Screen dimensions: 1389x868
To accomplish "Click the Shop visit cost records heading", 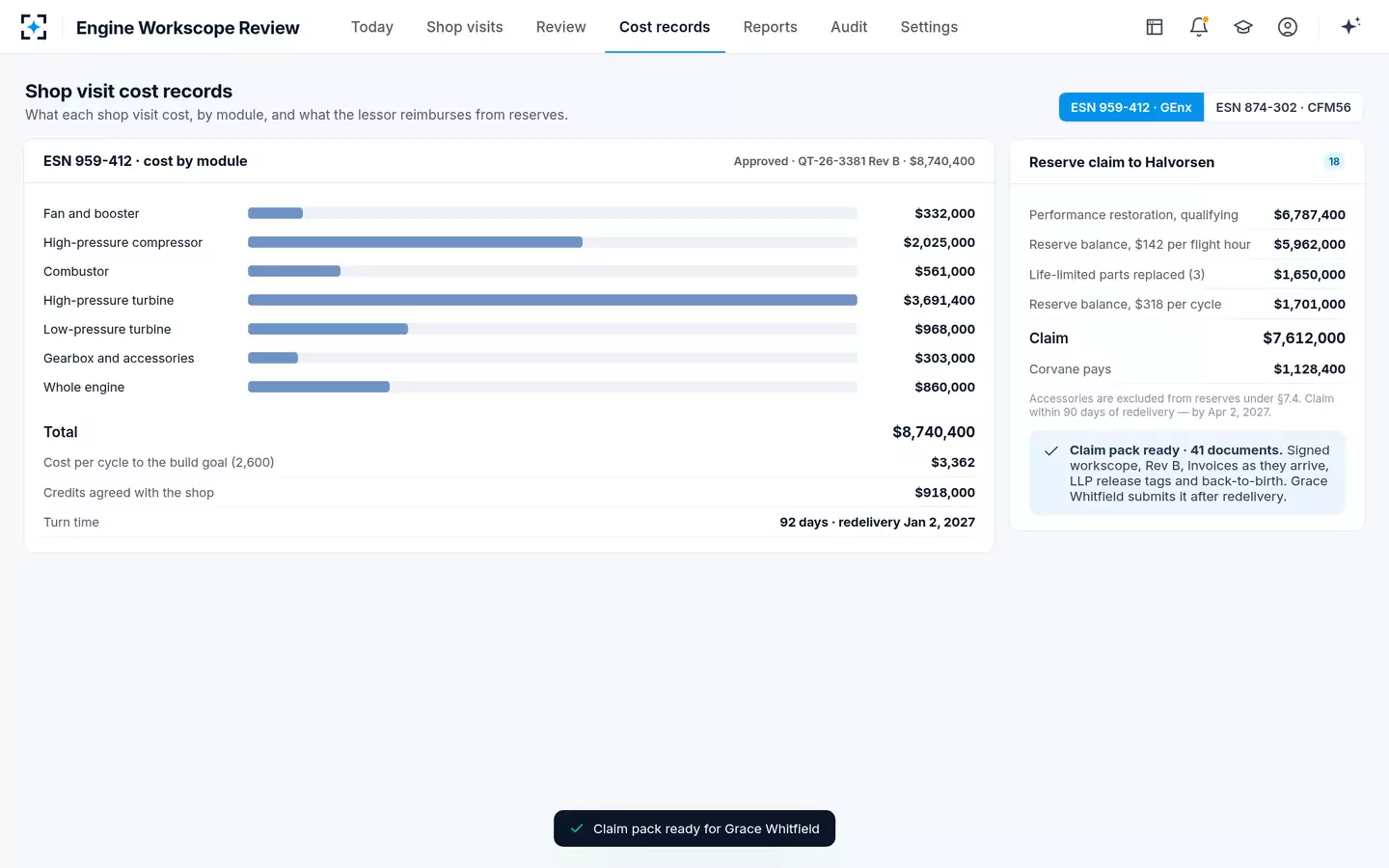I will pyautogui.click(x=128, y=92).
